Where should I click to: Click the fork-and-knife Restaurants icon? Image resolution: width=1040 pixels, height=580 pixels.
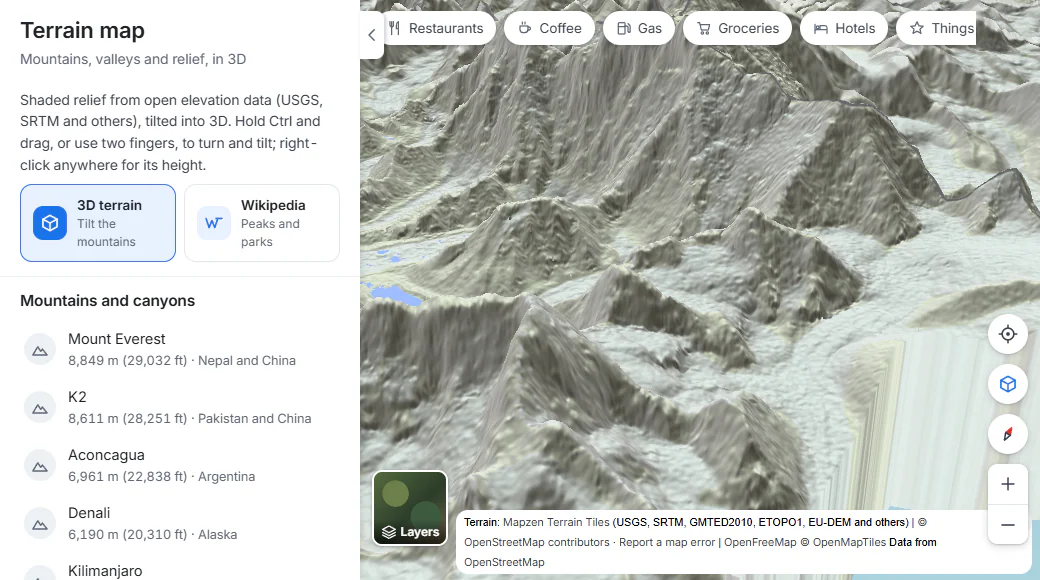click(x=395, y=29)
